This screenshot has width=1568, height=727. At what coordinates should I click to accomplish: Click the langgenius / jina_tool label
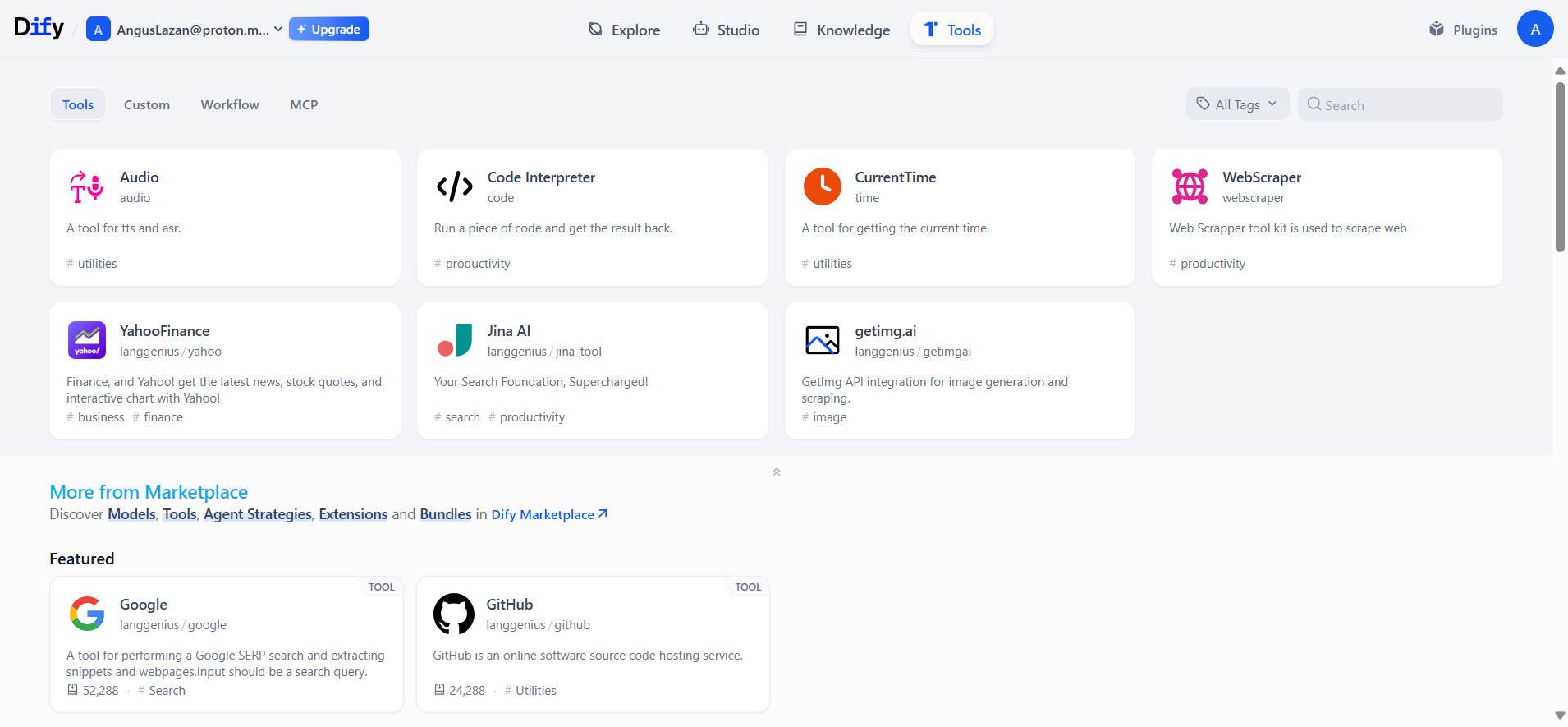click(x=544, y=352)
